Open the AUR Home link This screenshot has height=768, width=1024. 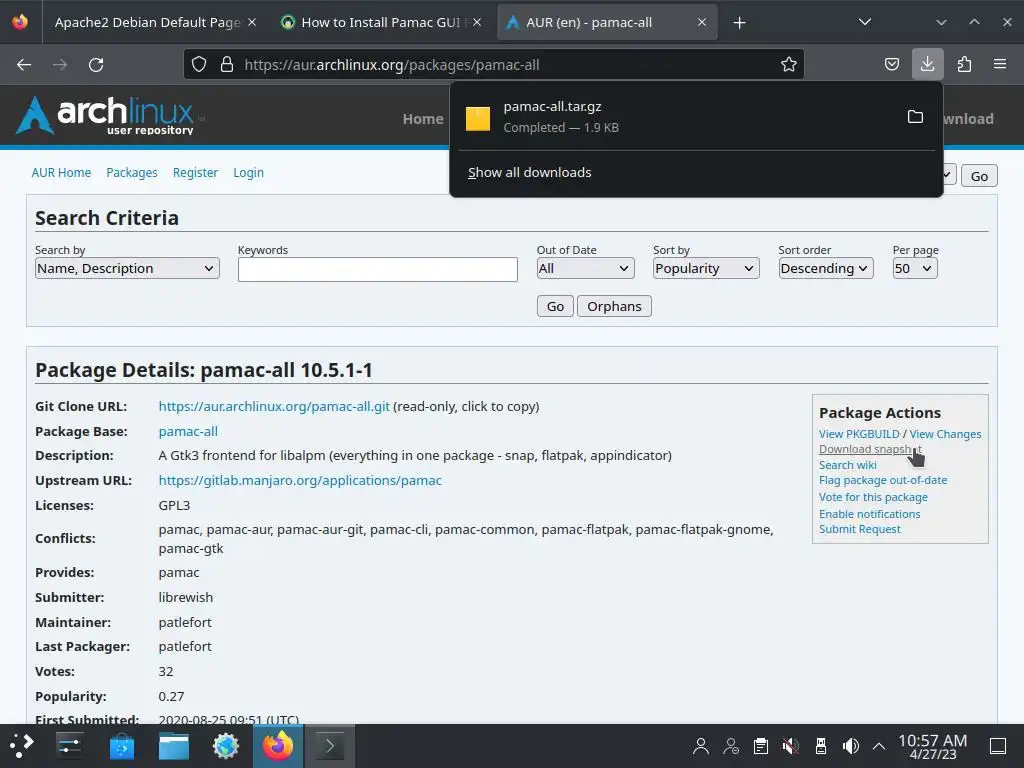(61, 172)
